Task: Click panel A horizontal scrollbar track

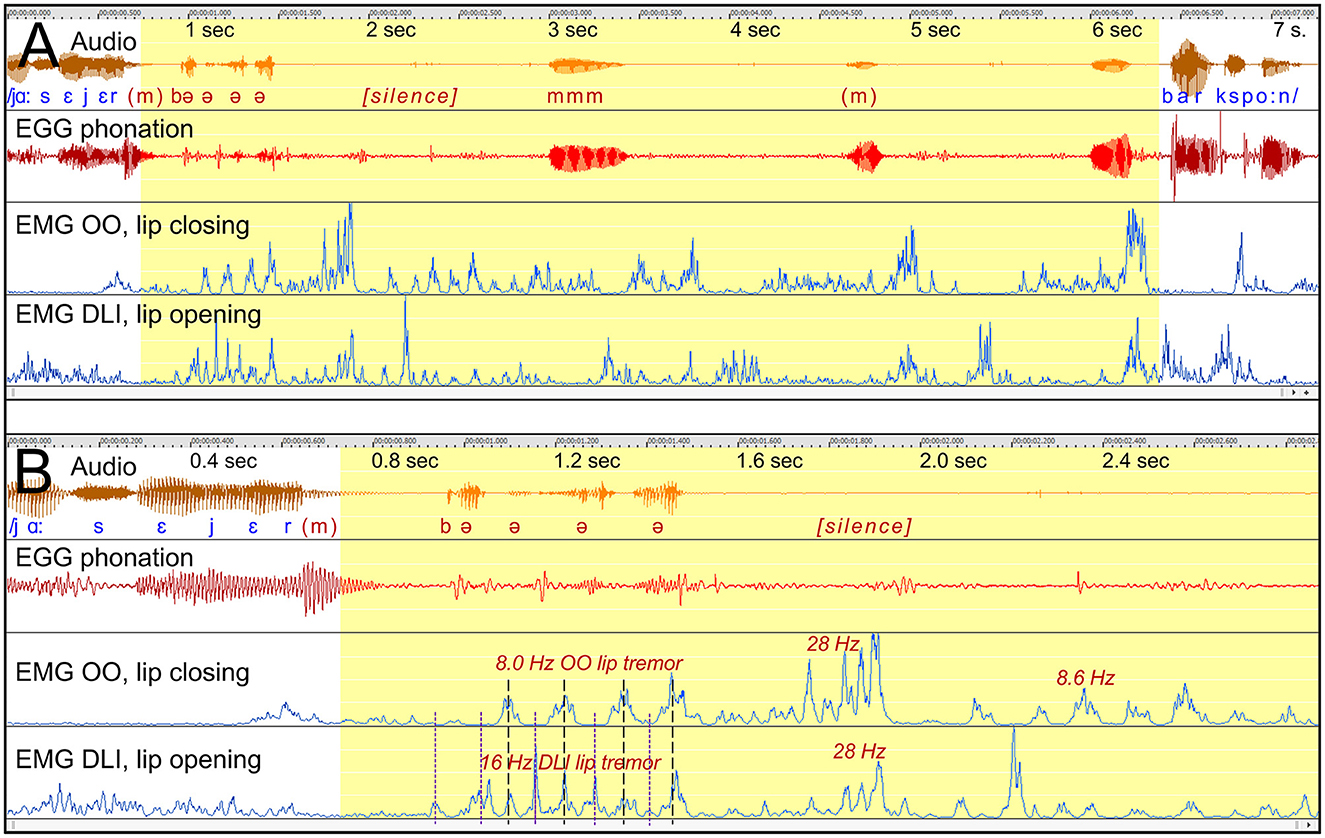Action: click(645, 393)
